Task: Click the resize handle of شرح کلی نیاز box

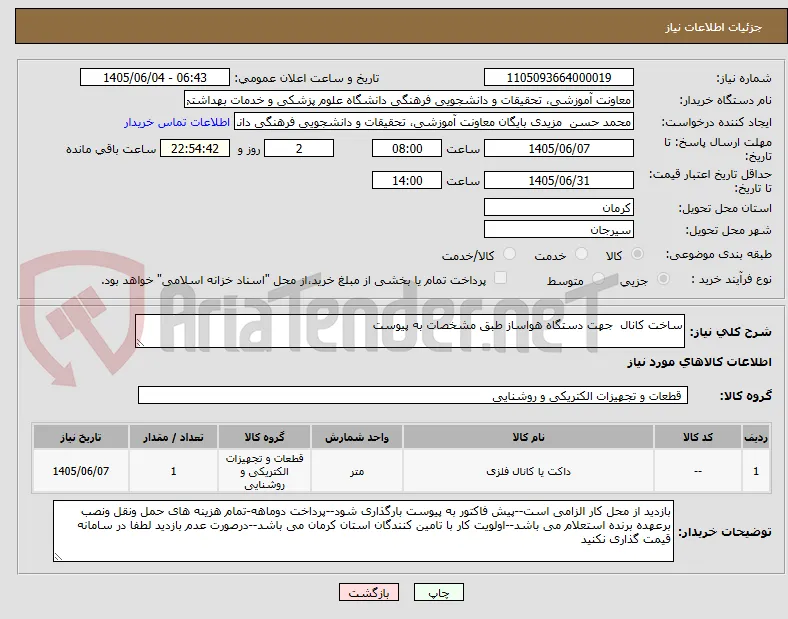Action: click(140, 343)
